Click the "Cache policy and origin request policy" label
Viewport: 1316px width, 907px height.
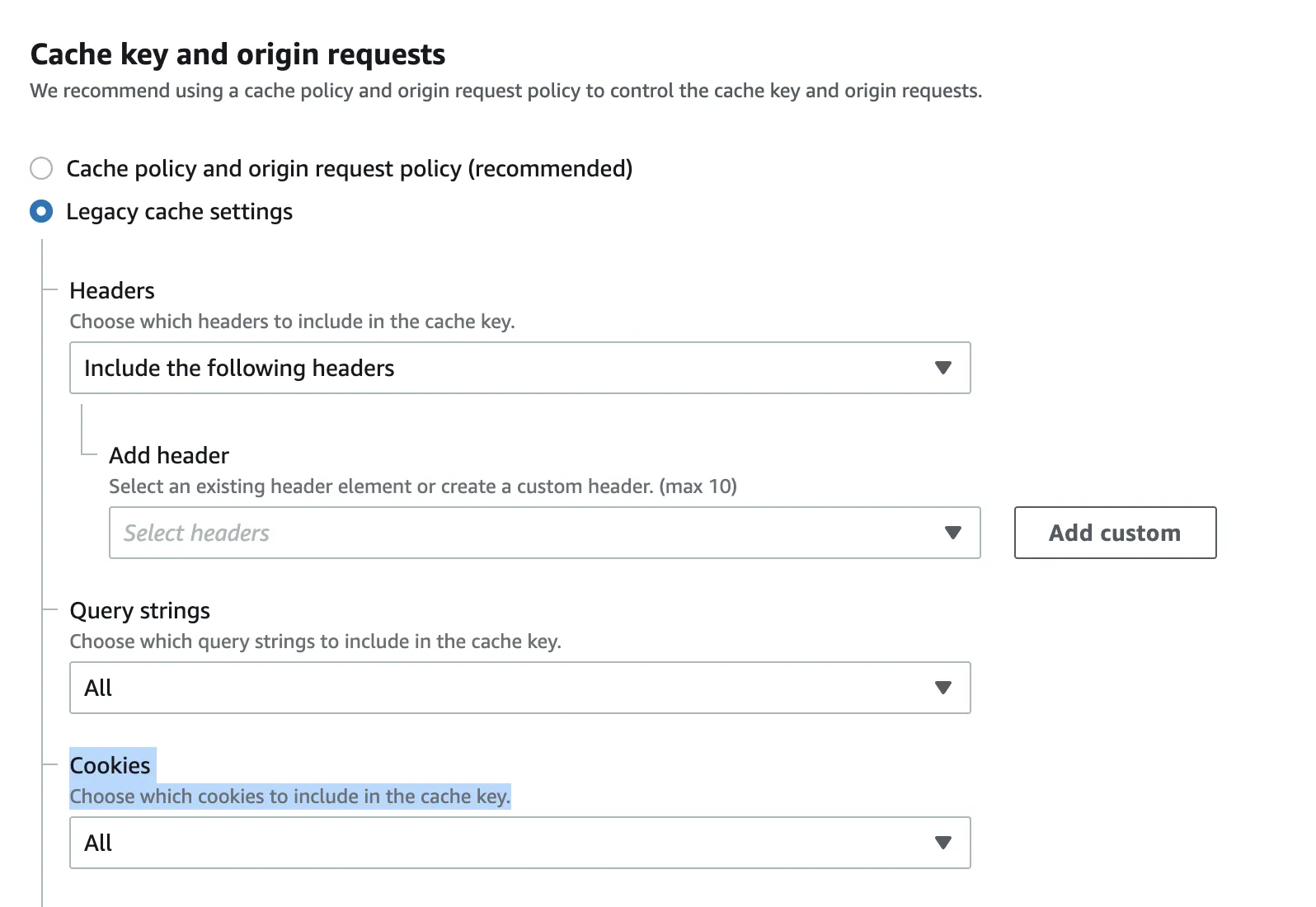(349, 169)
